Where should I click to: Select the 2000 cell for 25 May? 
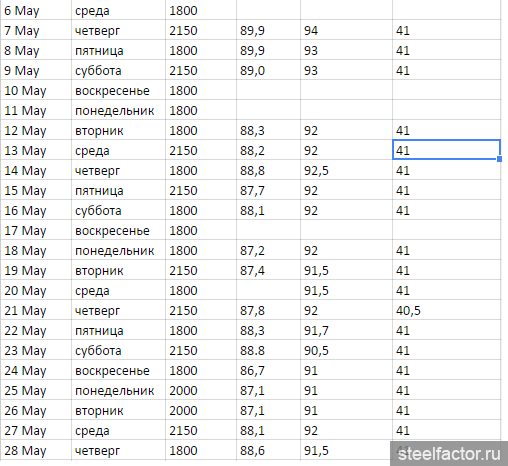(x=201, y=390)
